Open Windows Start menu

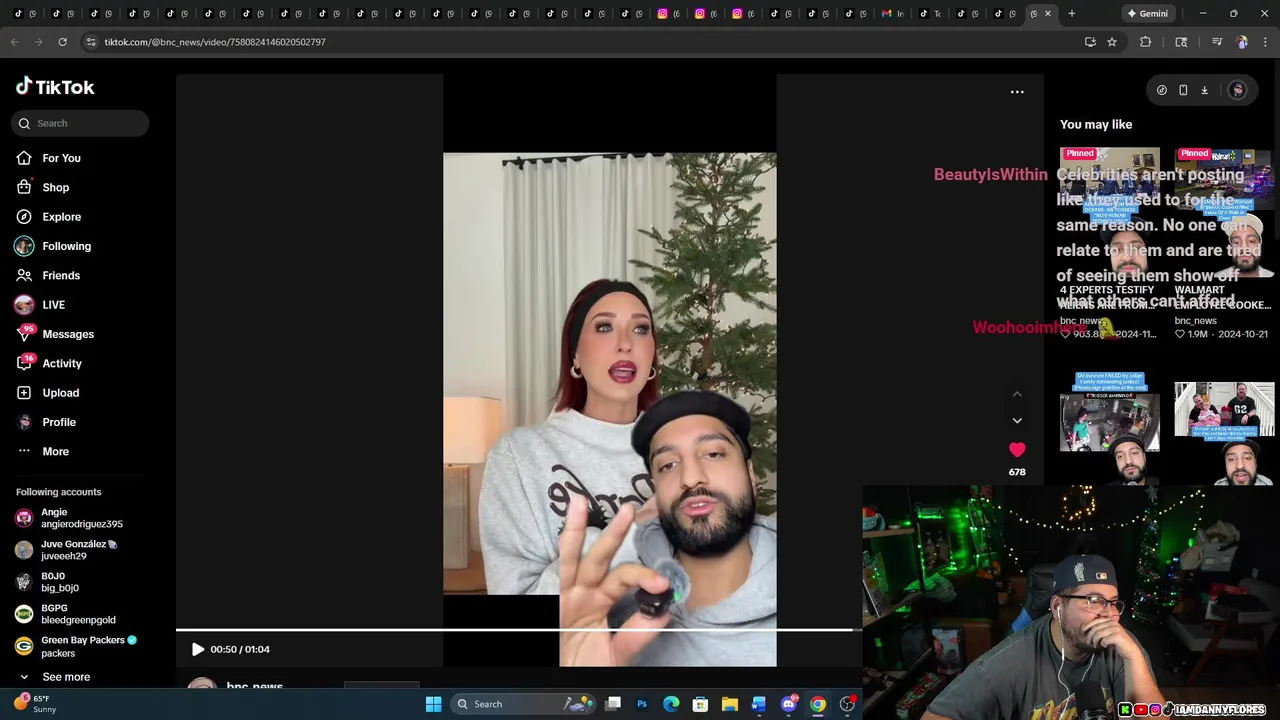(433, 704)
